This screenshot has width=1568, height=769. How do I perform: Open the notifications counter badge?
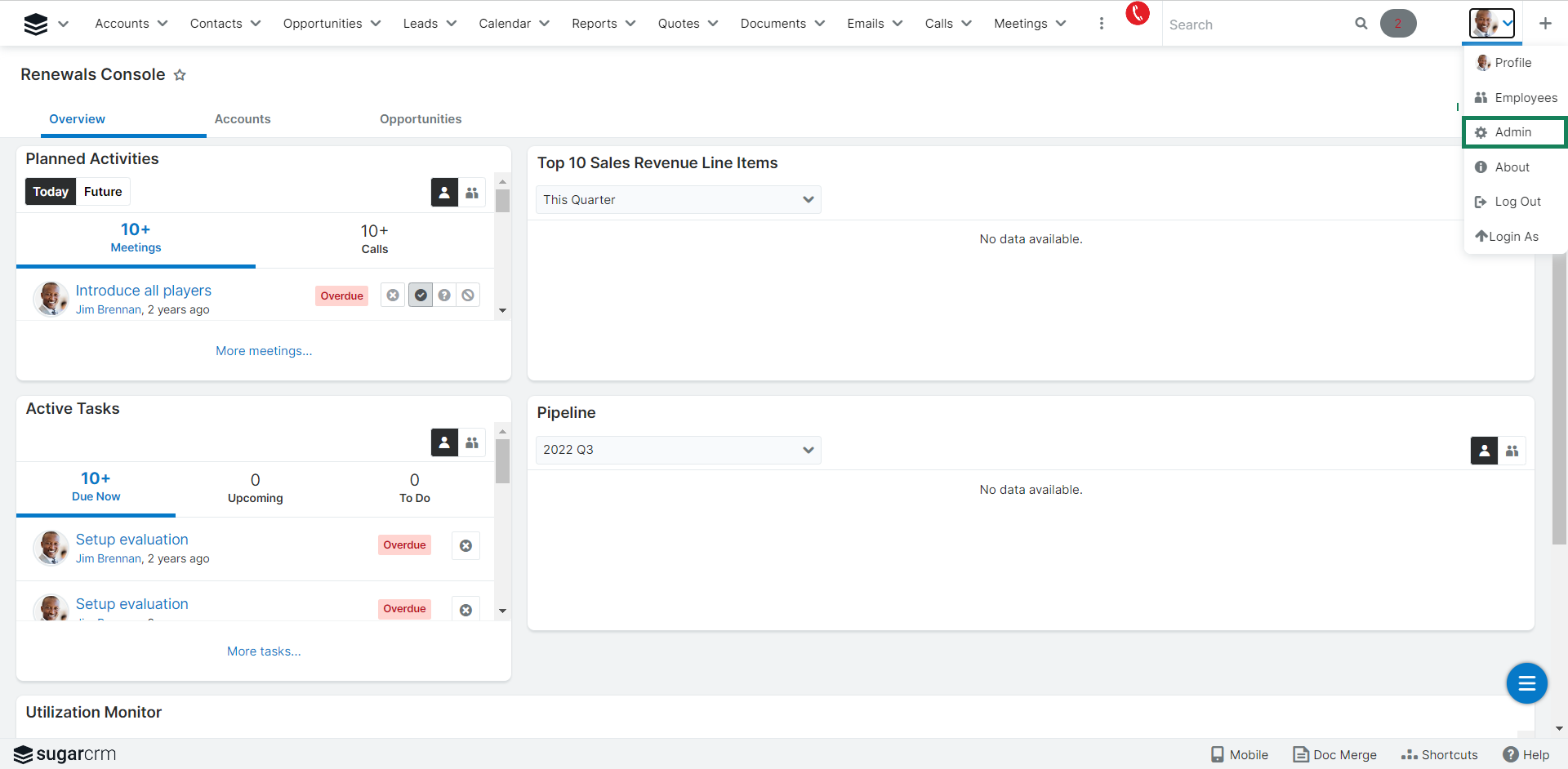[x=1397, y=24]
